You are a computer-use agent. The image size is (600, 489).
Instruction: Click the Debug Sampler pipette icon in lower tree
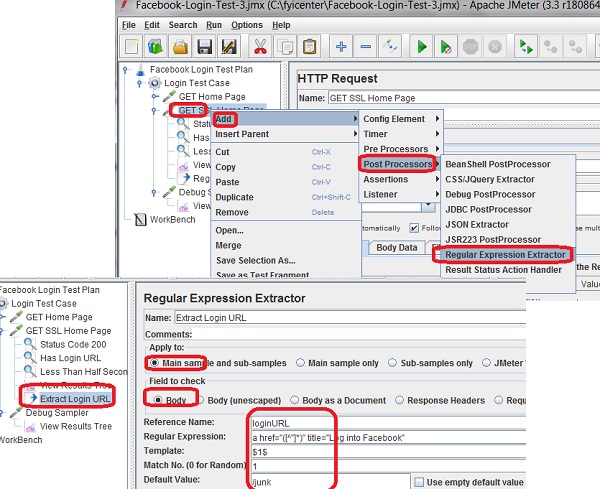pyautogui.click(x=16, y=412)
